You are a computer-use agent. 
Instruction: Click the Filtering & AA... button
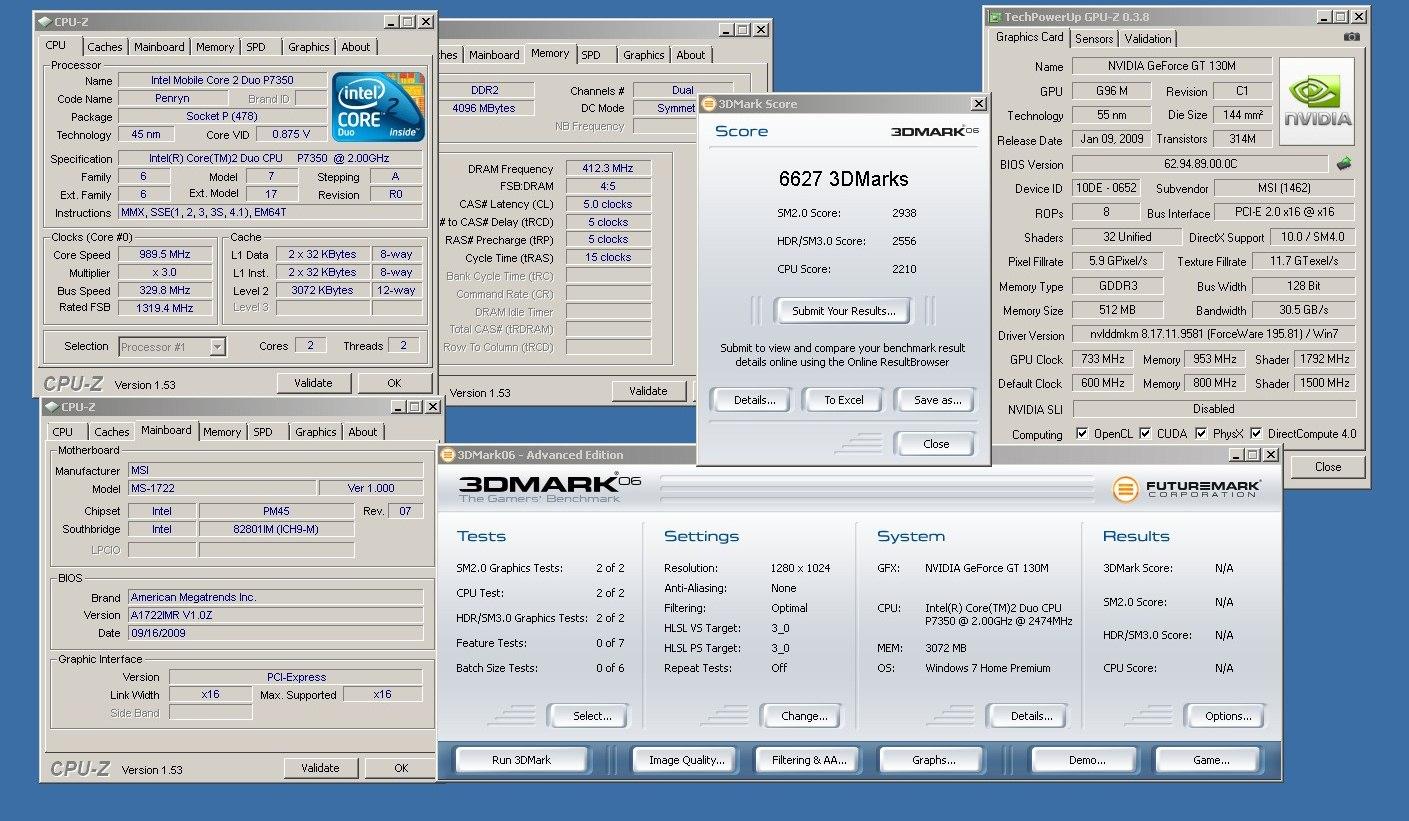(809, 760)
